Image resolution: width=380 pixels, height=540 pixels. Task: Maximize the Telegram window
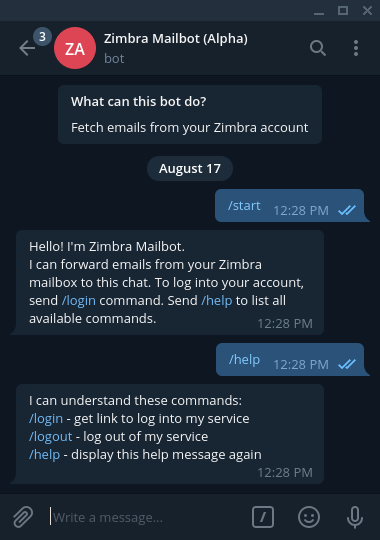pyautogui.click(x=343, y=10)
